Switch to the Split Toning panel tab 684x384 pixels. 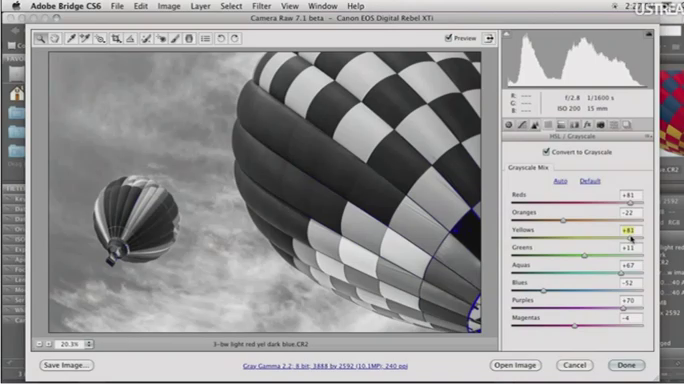561,125
